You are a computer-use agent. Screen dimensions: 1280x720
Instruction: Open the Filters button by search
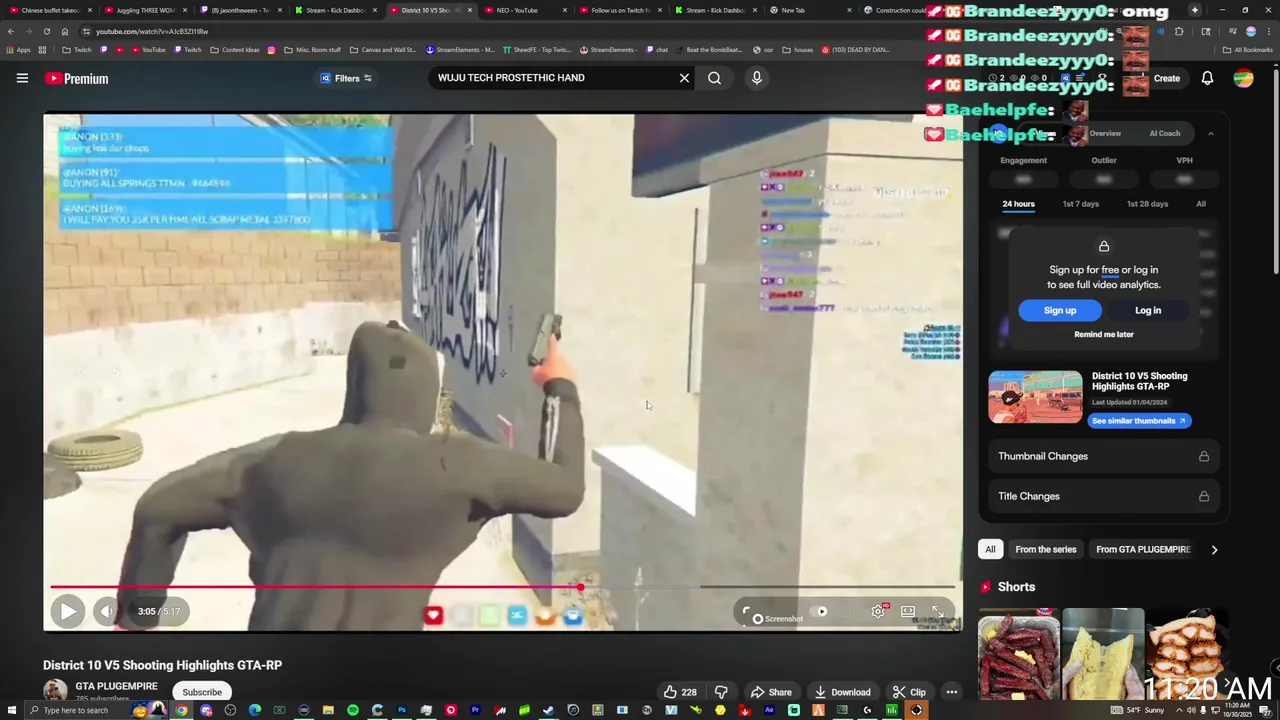[x=346, y=78]
